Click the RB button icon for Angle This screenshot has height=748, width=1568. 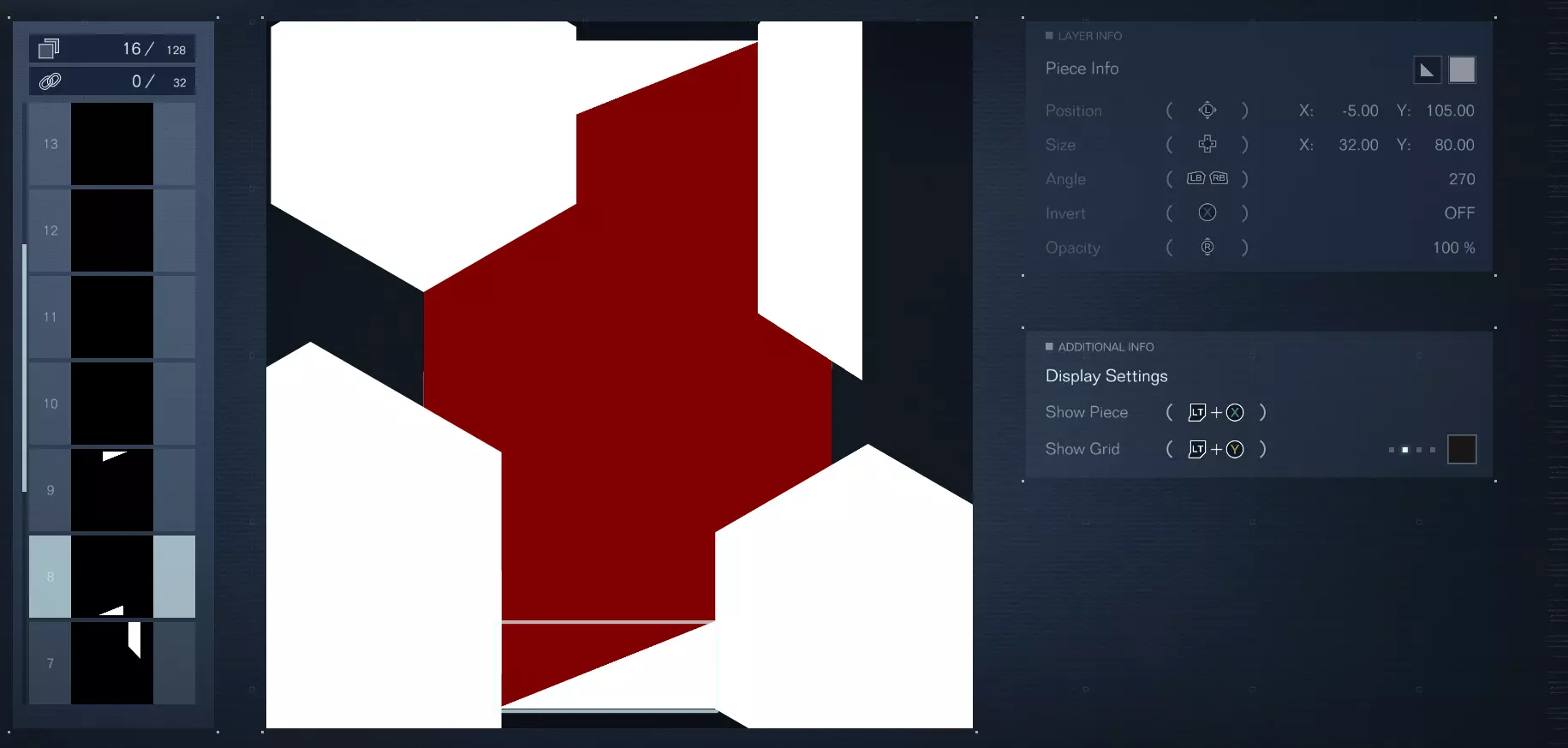[1219, 178]
